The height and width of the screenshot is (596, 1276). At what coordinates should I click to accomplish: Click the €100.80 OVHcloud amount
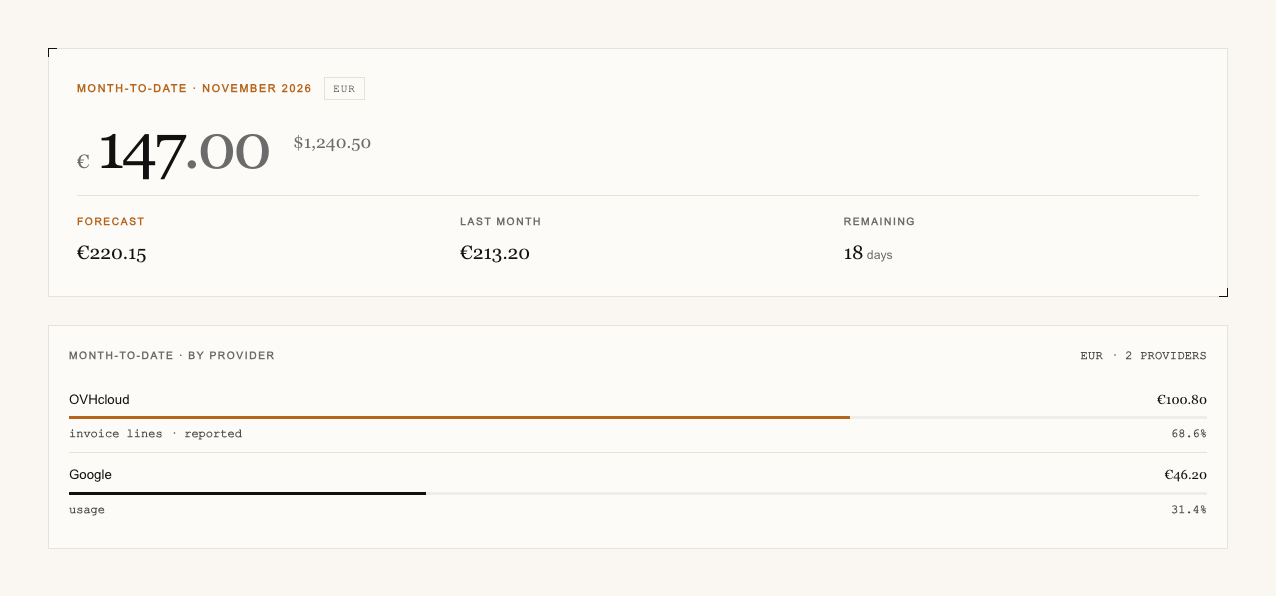1182,400
